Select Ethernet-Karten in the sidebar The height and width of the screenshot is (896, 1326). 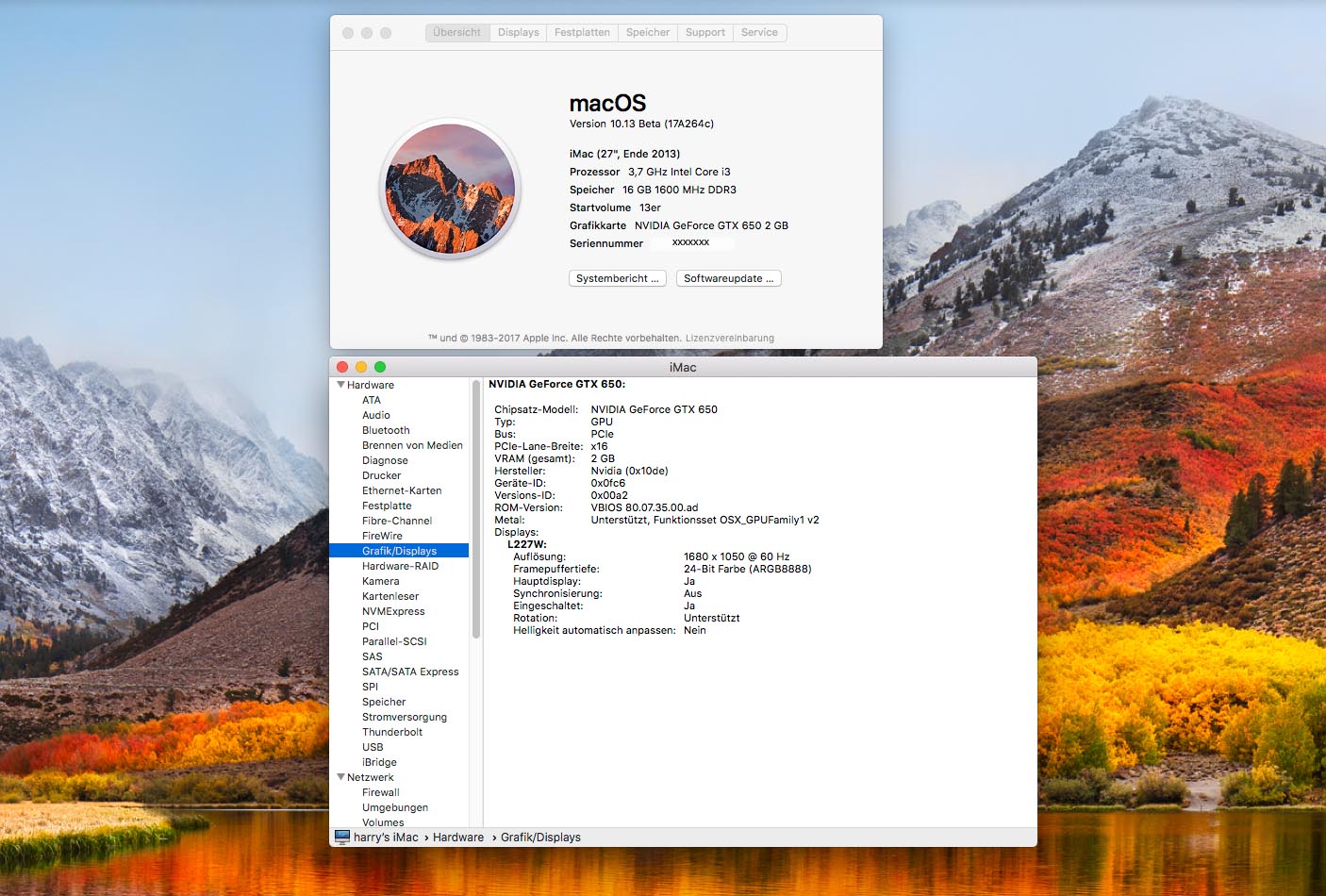tap(402, 490)
